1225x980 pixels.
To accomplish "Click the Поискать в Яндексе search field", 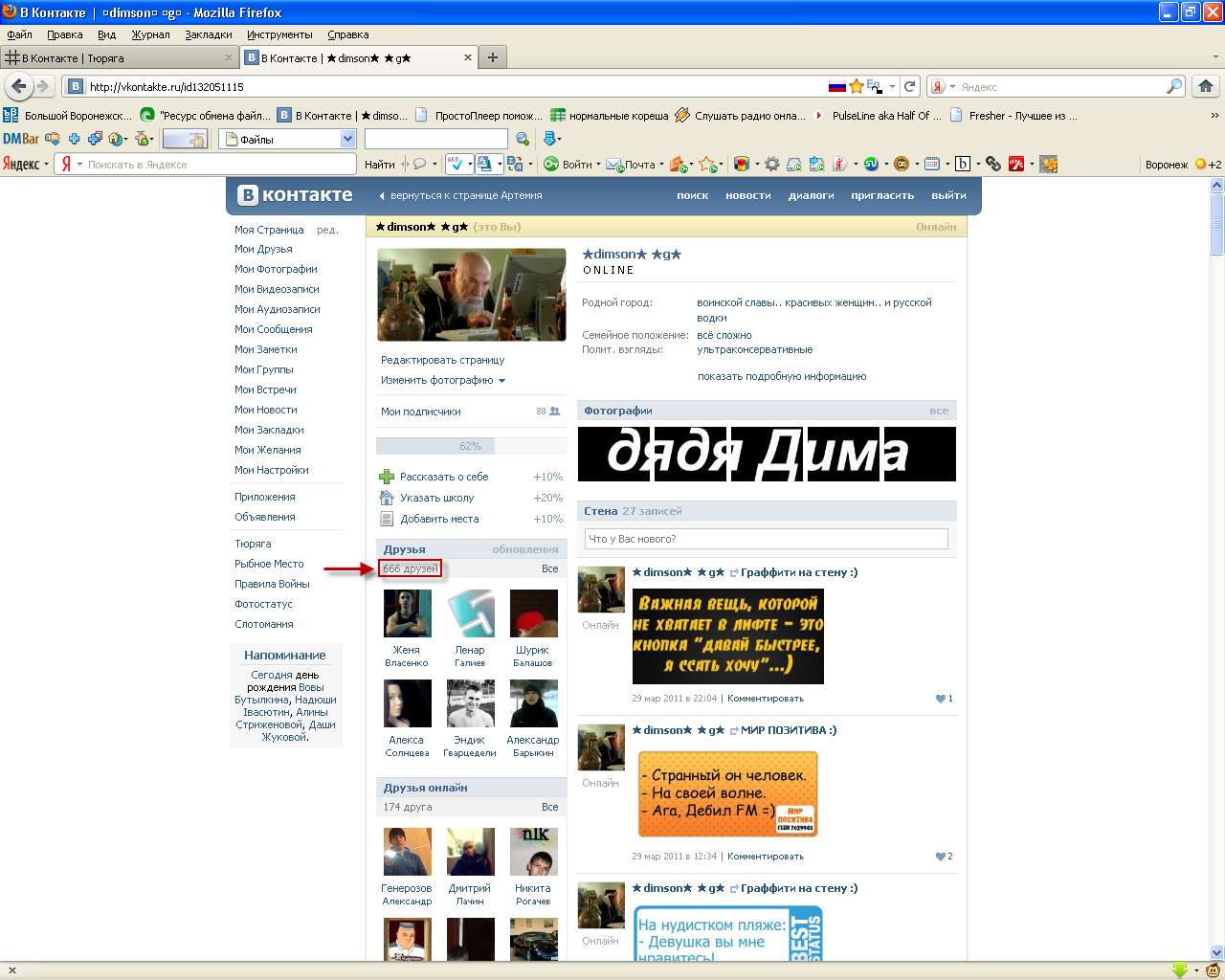I will pyautogui.click(x=220, y=164).
